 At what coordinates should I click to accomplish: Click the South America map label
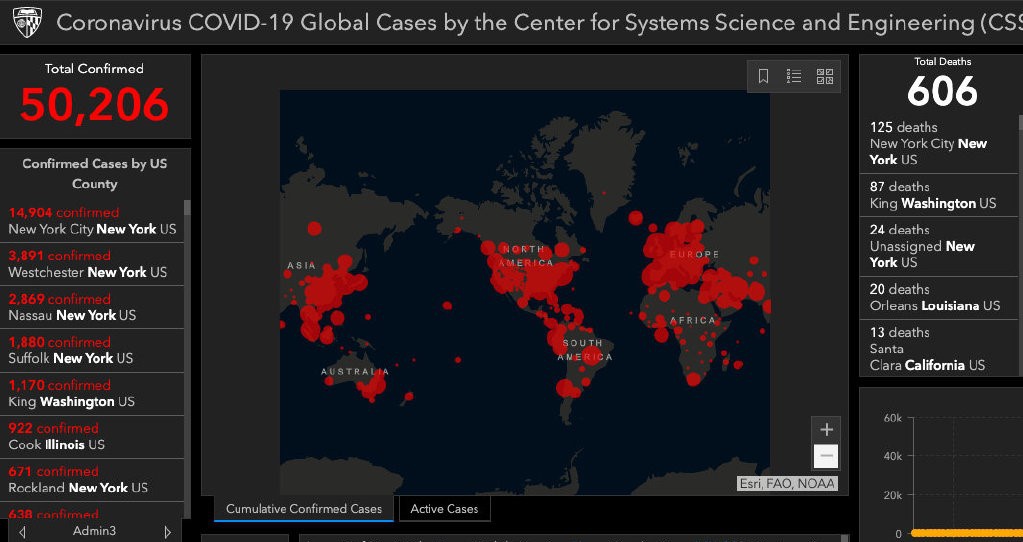pyautogui.click(x=585, y=350)
